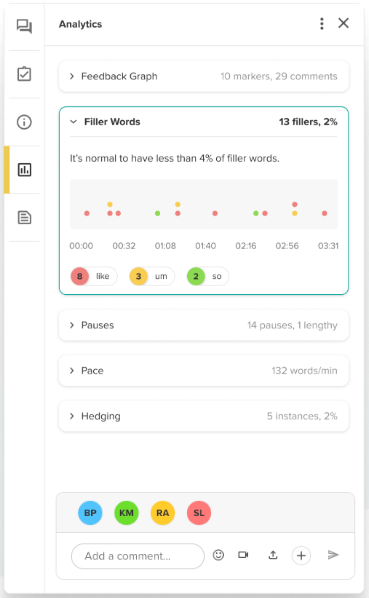The height and width of the screenshot is (598, 369).
Task: Send the comment with arrow icon
Action: tap(333, 555)
